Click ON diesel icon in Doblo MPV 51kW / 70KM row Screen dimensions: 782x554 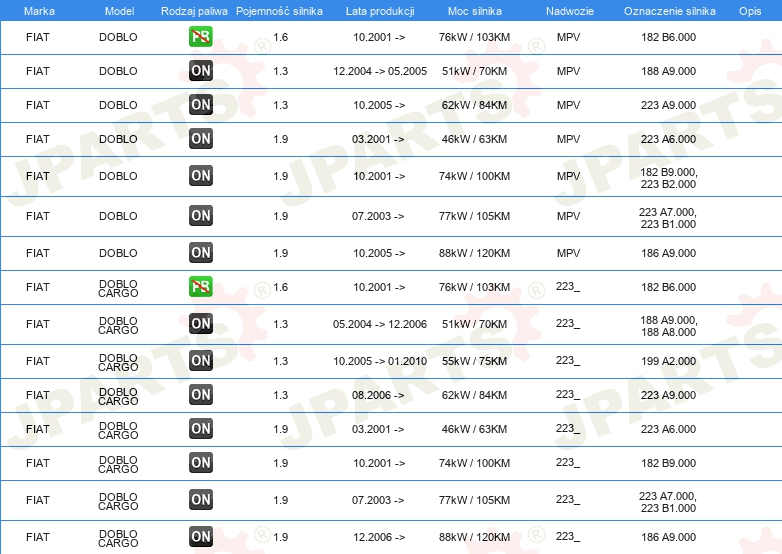(200, 71)
